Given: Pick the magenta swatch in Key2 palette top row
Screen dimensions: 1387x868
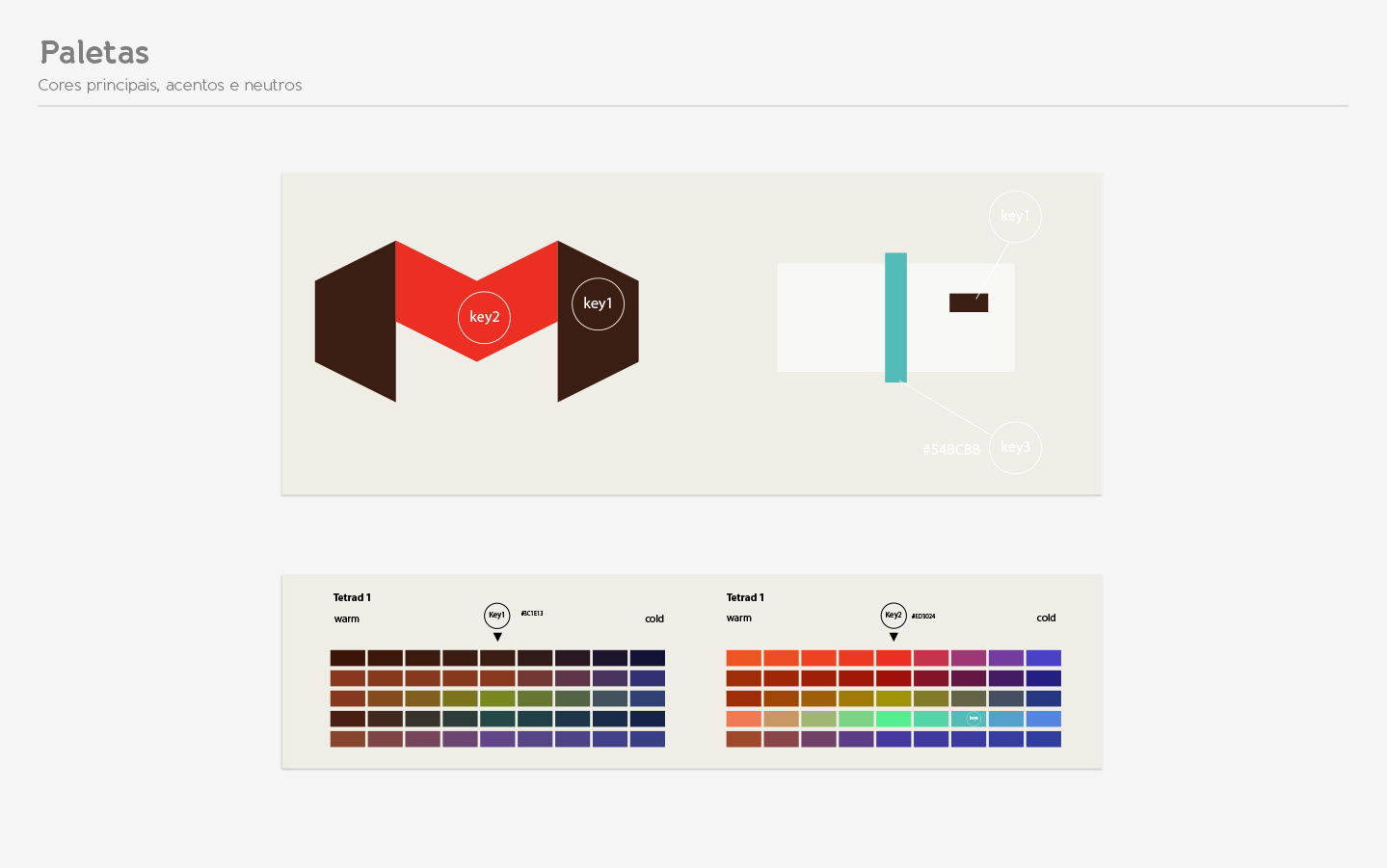Looking at the screenshot, I should 969,658.
